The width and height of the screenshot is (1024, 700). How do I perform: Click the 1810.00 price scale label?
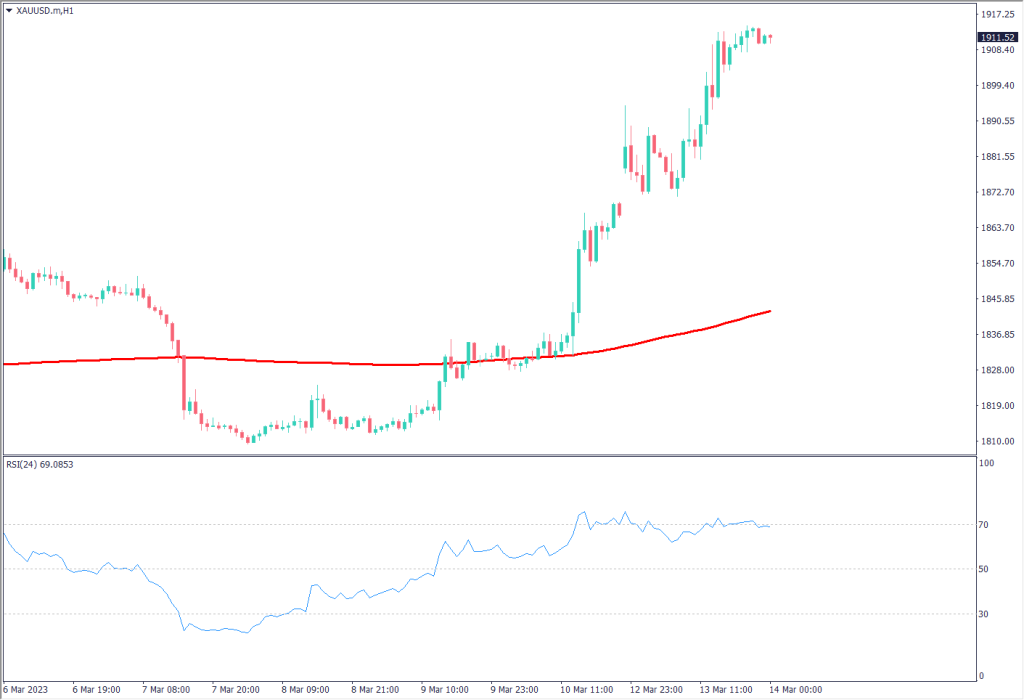point(997,441)
